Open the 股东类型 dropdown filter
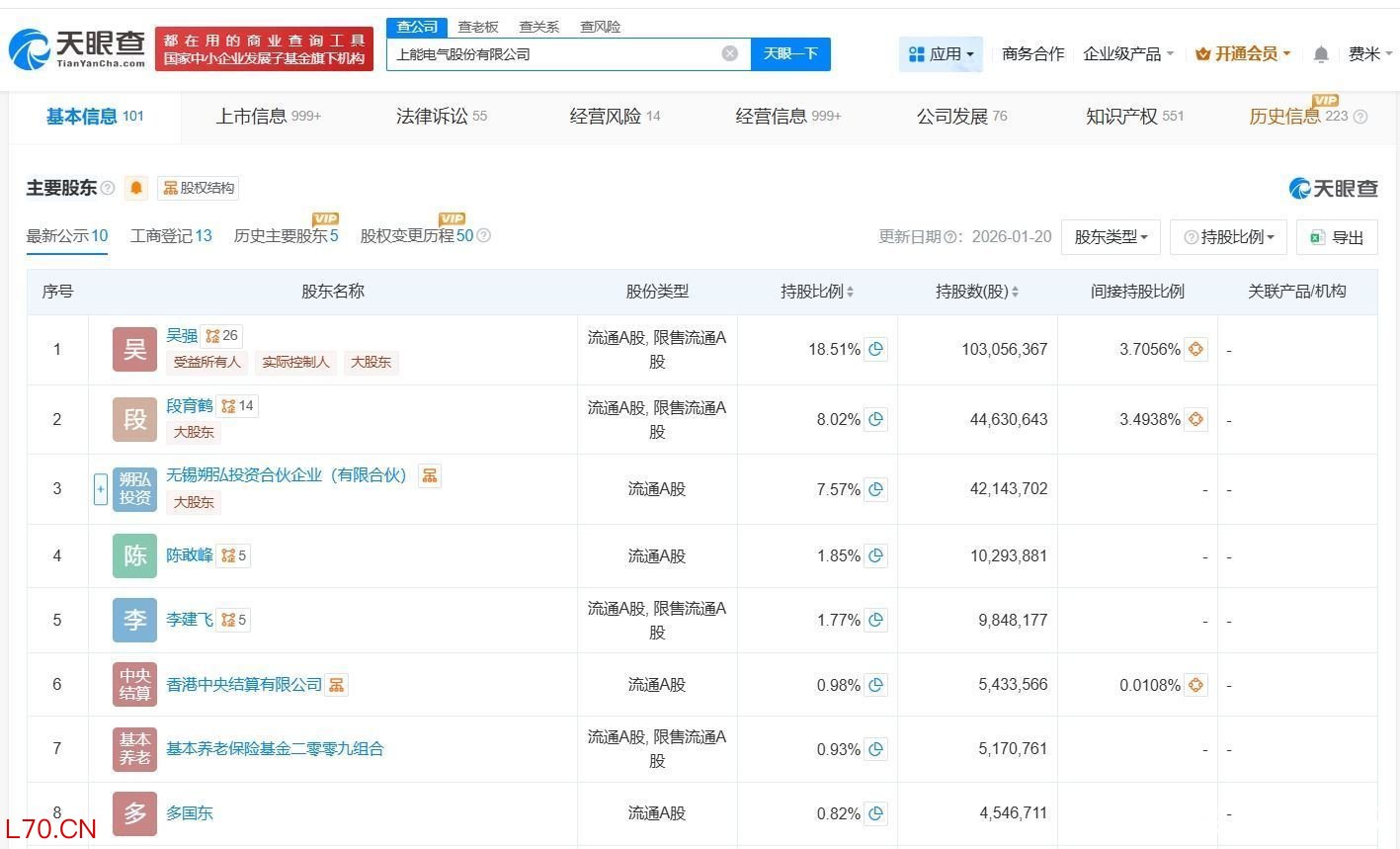 click(1111, 237)
